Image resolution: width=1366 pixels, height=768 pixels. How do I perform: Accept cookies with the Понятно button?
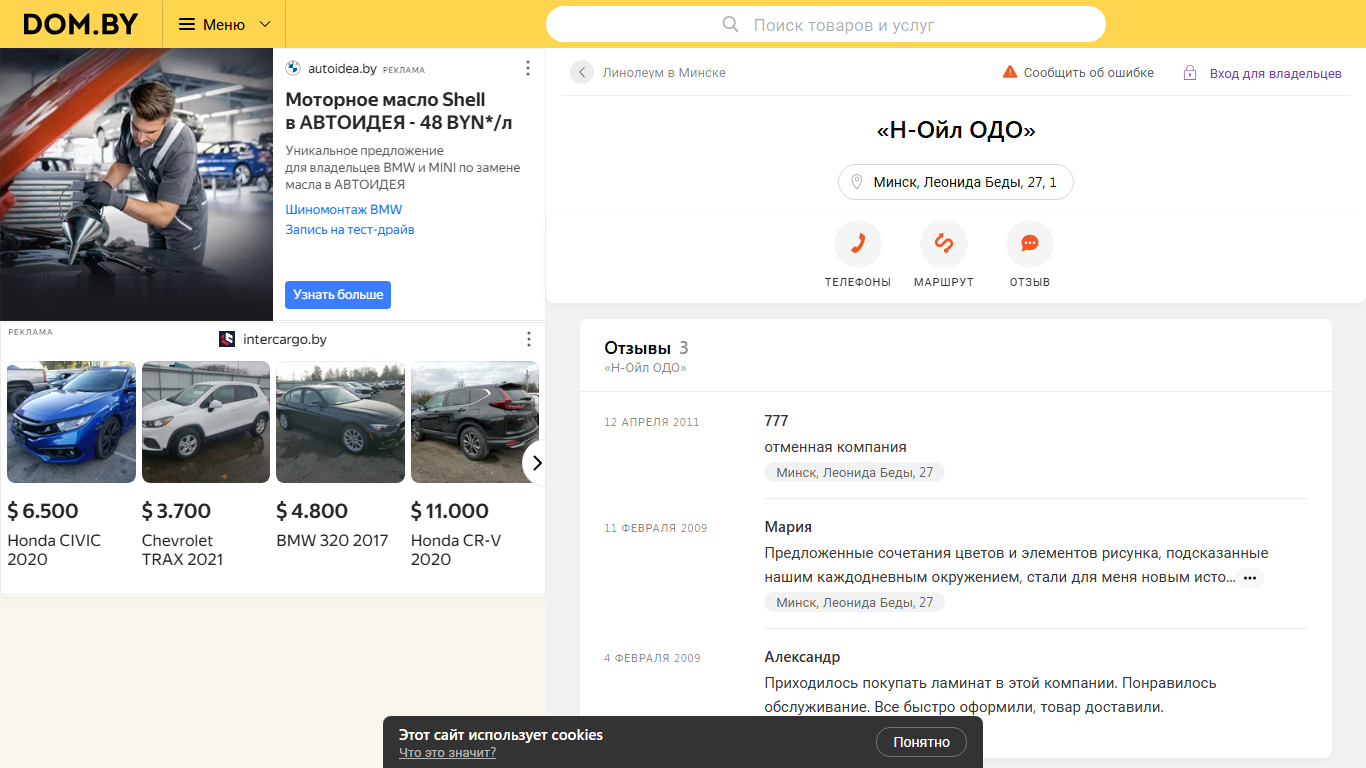921,742
